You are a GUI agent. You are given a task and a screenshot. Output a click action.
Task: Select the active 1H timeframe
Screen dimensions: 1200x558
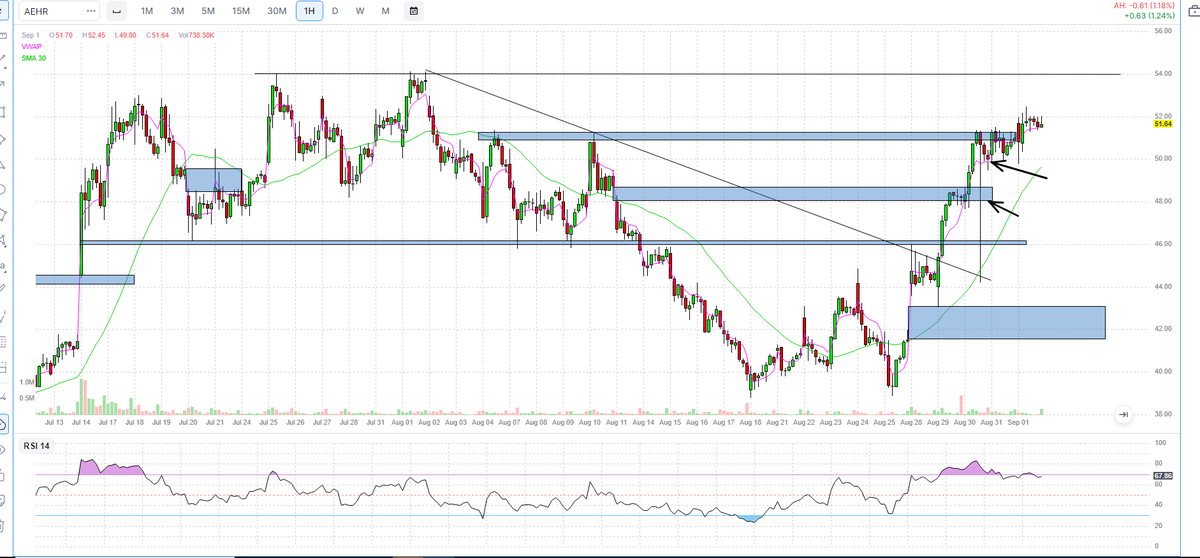pyautogui.click(x=310, y=11)
